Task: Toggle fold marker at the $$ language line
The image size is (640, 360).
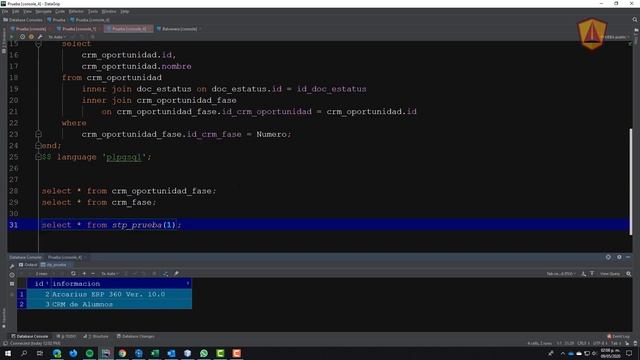Action: pos(38,157)
